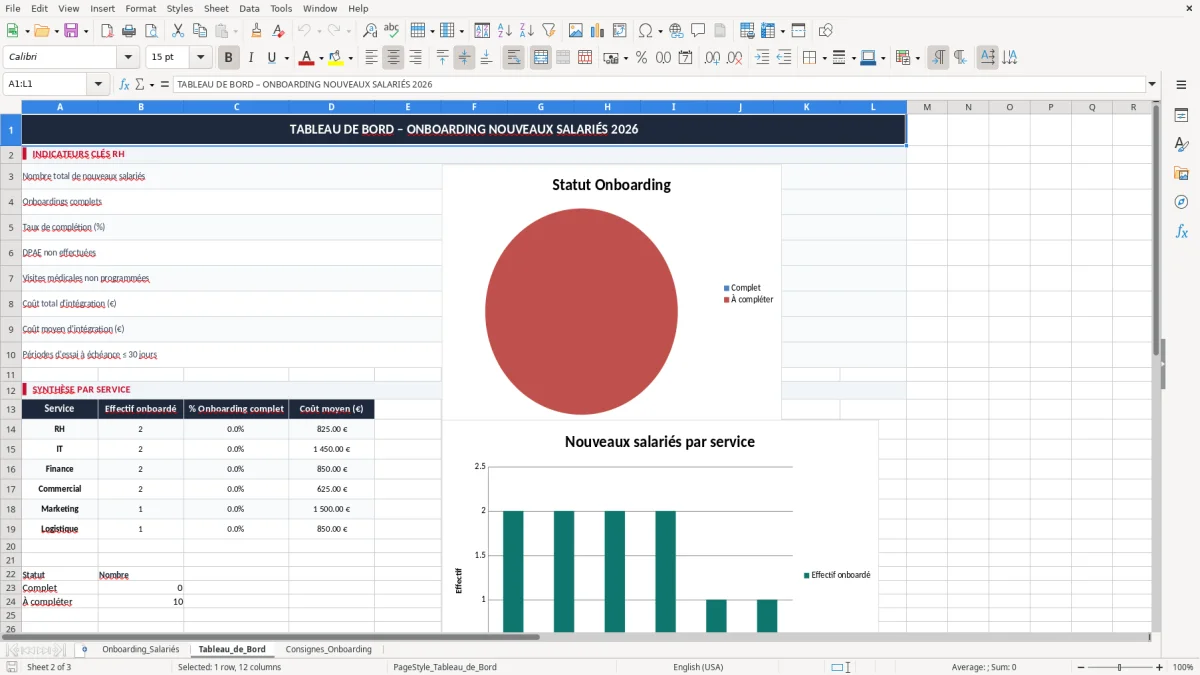Toggle Align Right button
The width and height of the screenshot is (1200, 675).
(x=415, y=58)
